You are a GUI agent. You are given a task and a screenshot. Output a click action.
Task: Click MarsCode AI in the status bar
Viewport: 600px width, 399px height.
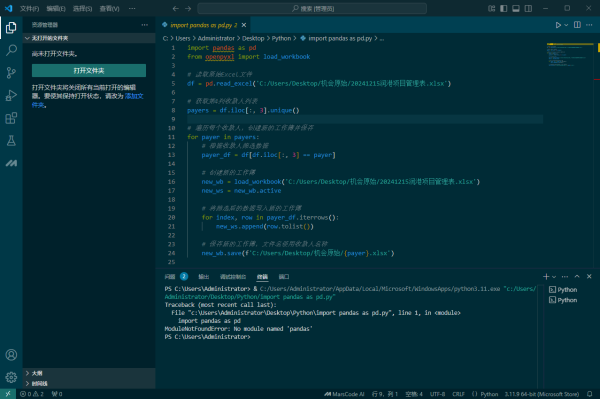[344, 394]
